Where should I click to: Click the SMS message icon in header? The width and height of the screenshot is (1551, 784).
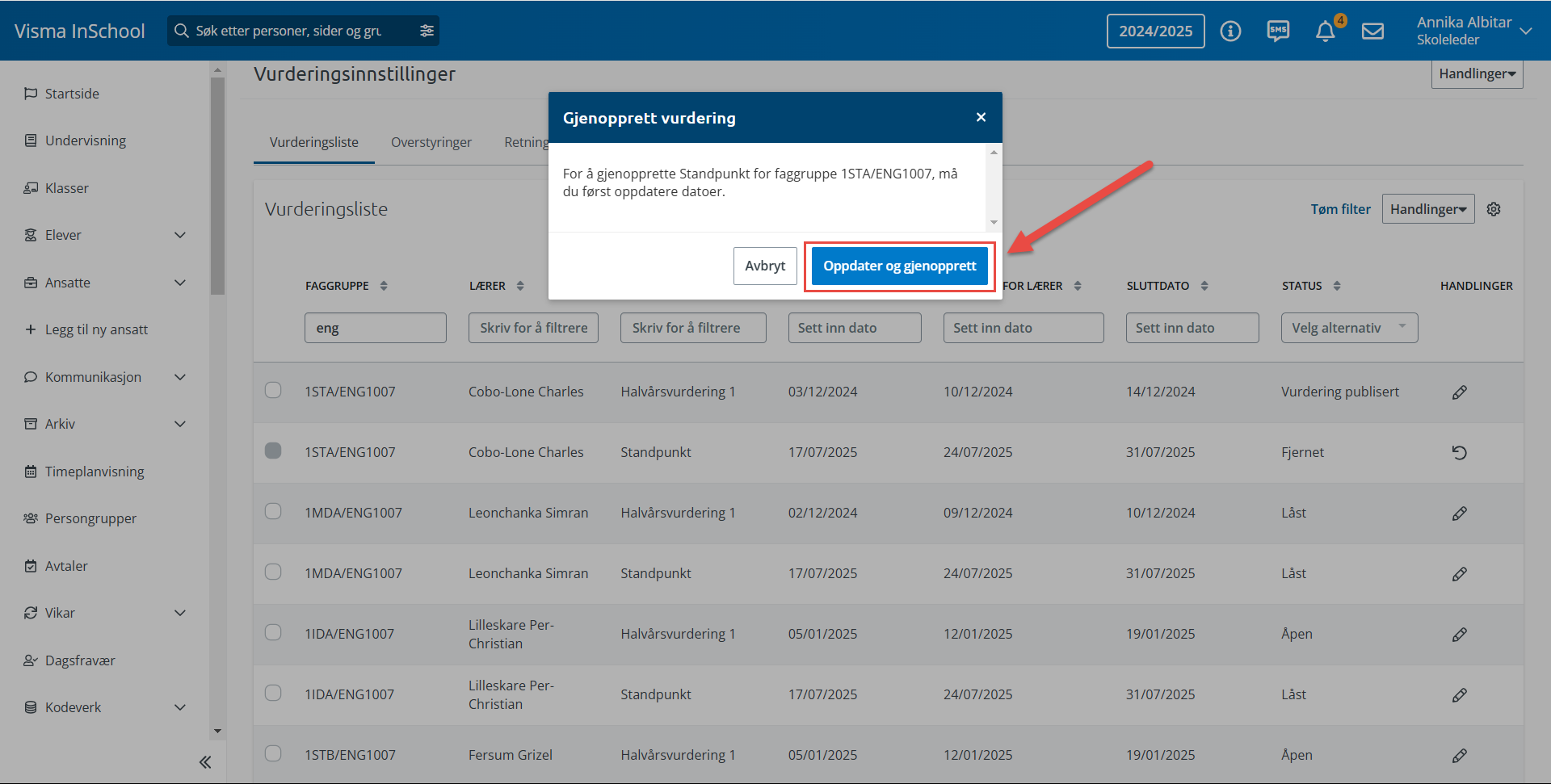pyautogui.click(x=1278, y=31)
